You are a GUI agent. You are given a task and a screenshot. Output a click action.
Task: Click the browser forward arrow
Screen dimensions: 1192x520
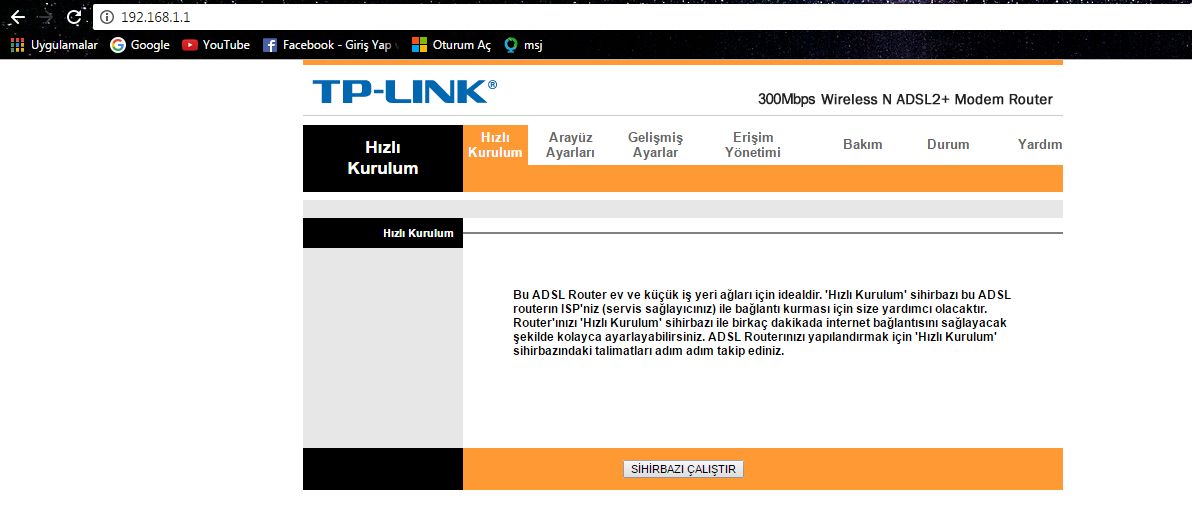(x=45, y=17)
